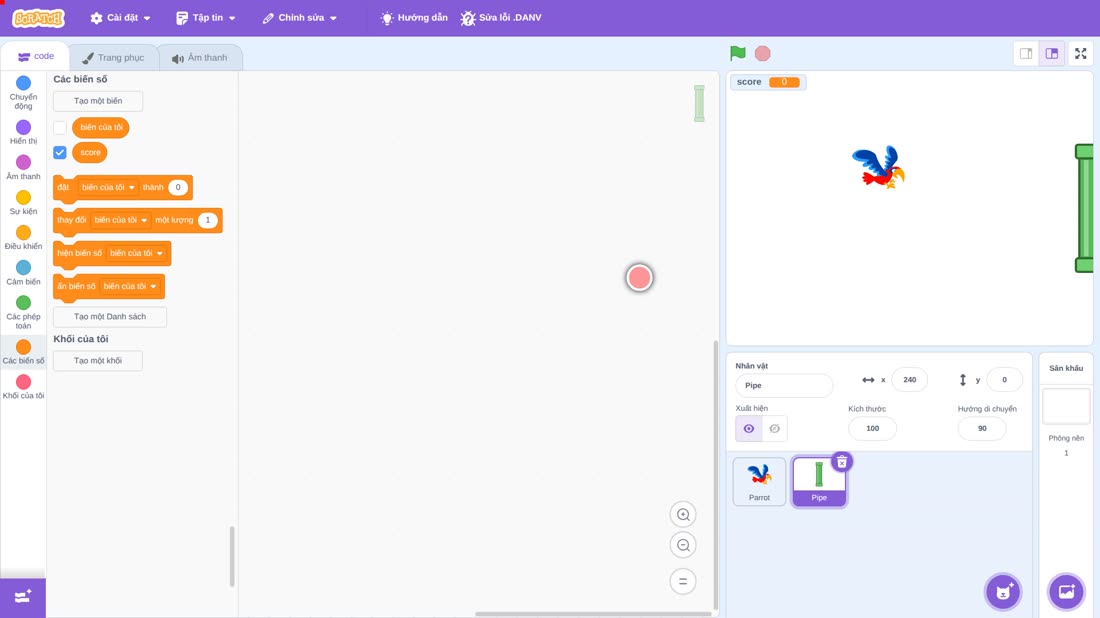Switch to the Trang phục tab
This screenshot has height=618, width=1100.
(x=113, y=58)
